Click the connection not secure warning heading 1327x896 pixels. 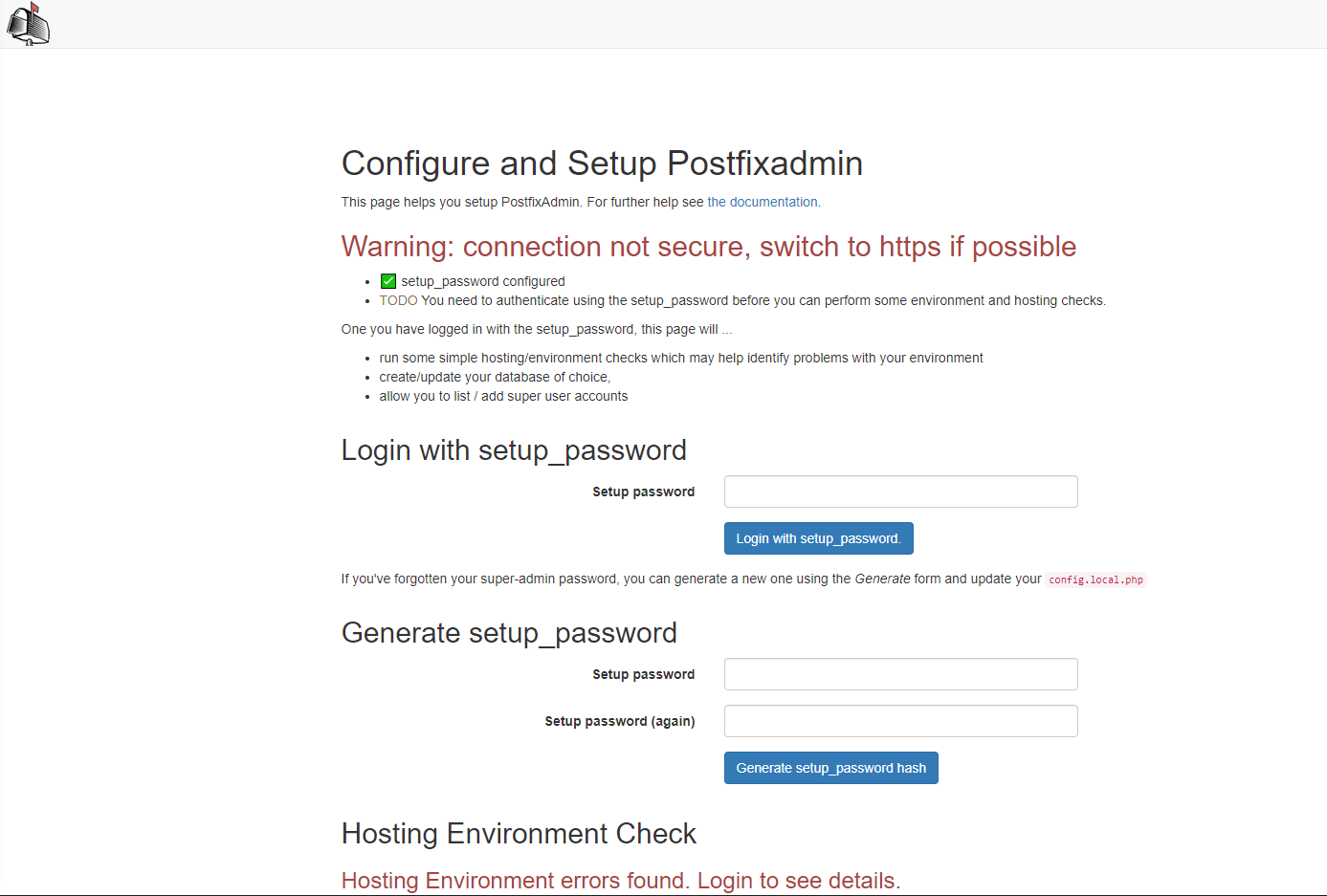click(708, 247)
